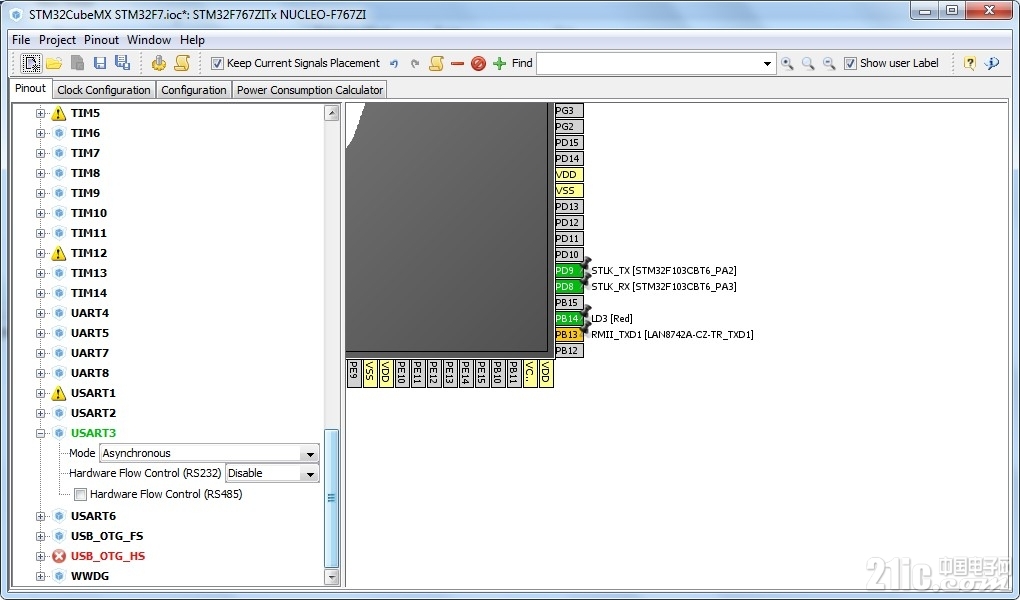Expand the TIM6 tree node
This screenshot has width=1020, height=600.
click(40, 133)
